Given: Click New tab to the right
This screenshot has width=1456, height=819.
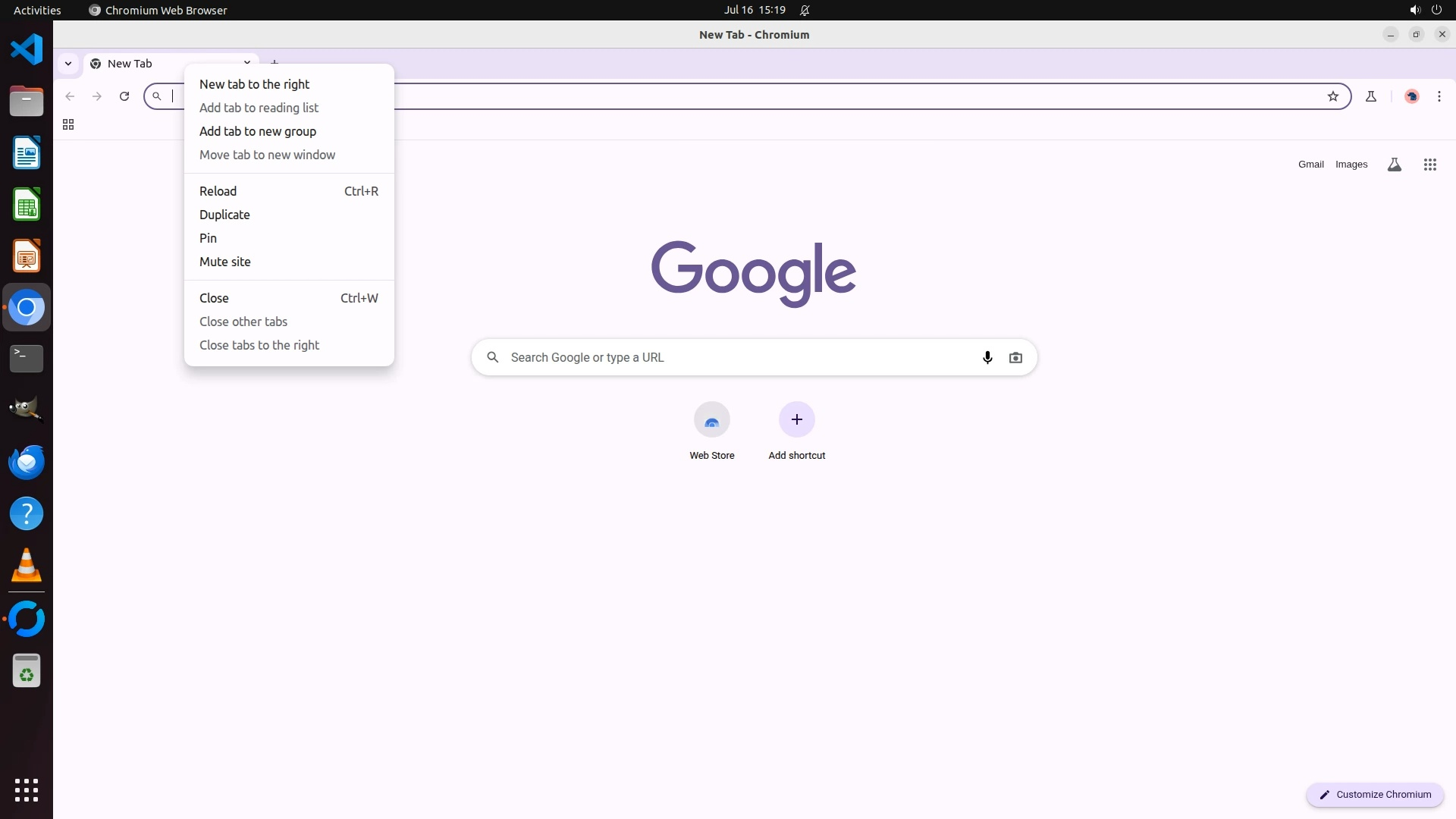Looking at the screenshot, I should [254, 84].
